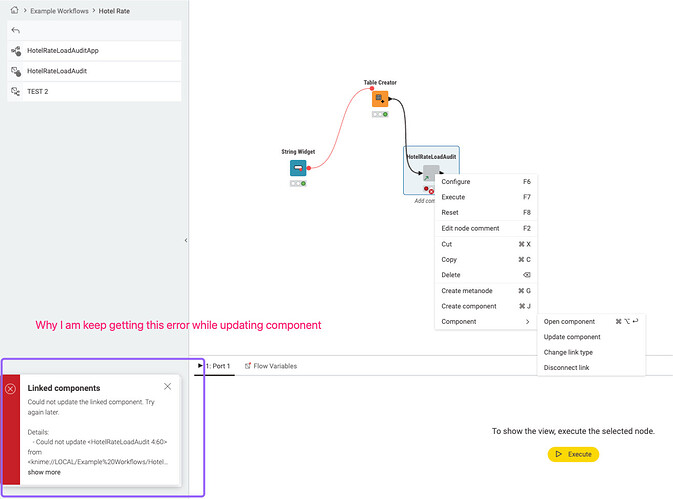Select Change link type option
Screen dimensions: 673x499
(568, 352)
